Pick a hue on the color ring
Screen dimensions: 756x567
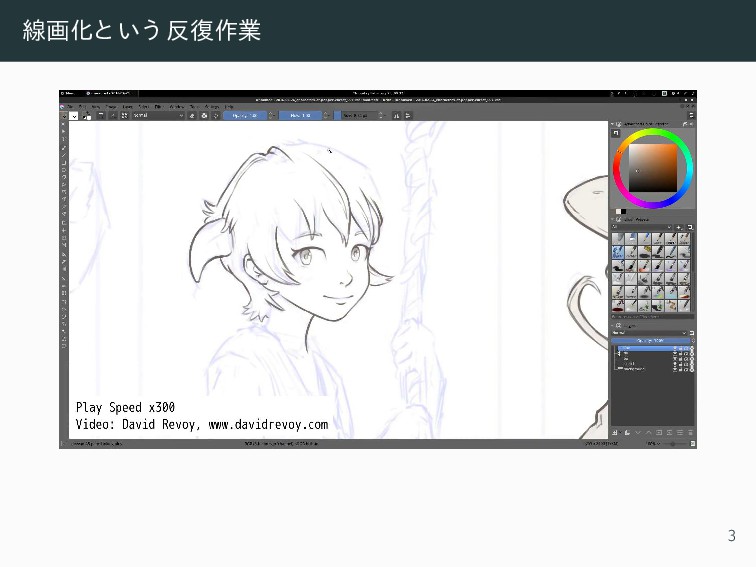click(x=653, y=133)
